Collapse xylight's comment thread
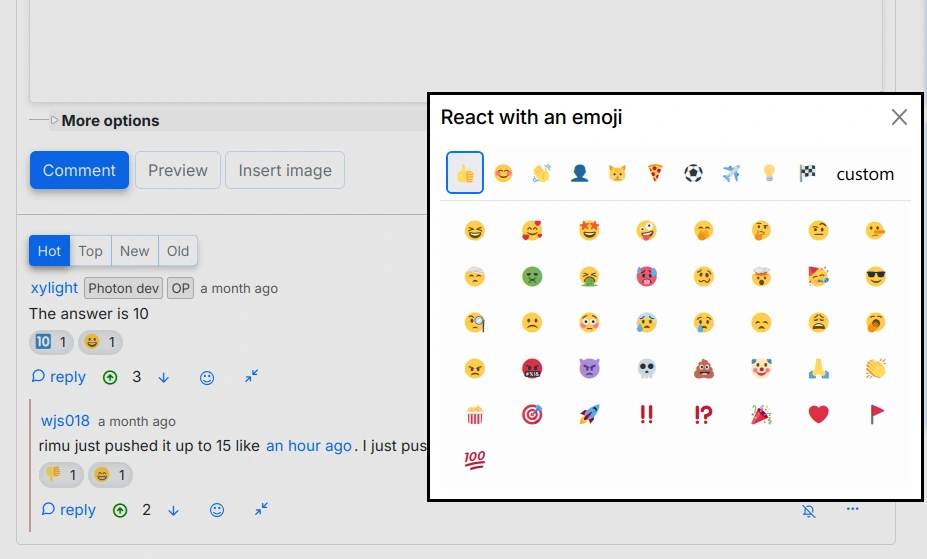The width and height of the screenshot is (927, 559). (x=252, y=377)
